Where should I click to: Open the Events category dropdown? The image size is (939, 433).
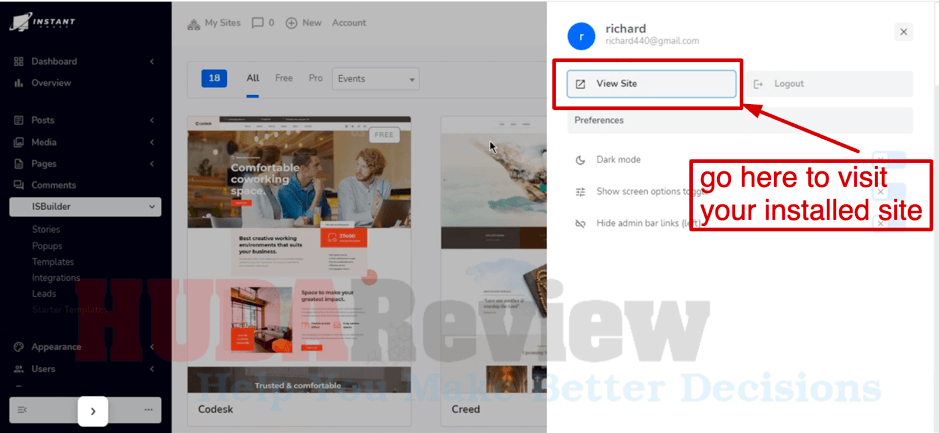point(376,79)
